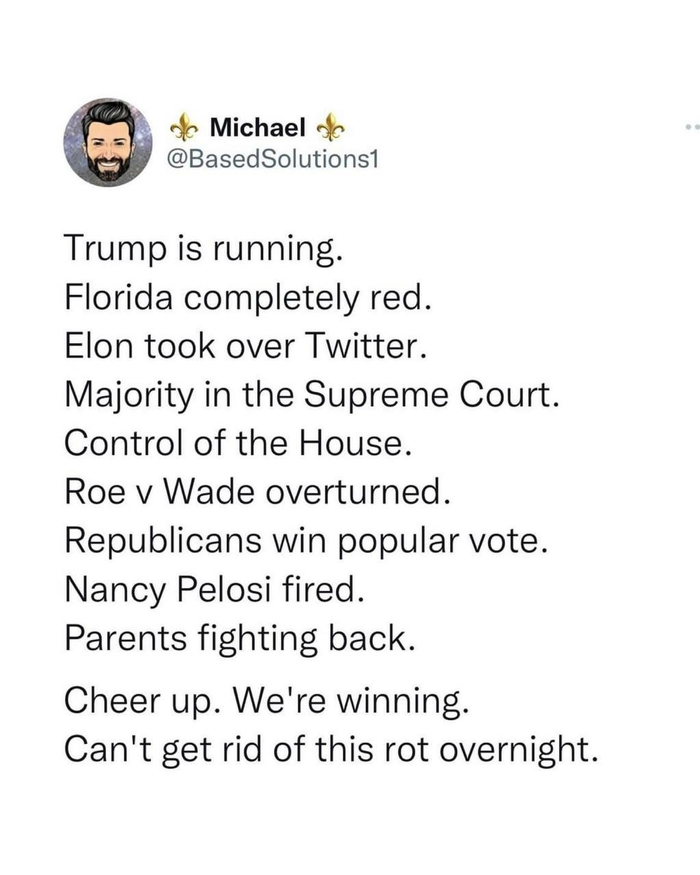The image size is (700, 875).
Task: Open the Michael display name link
Action: pos(257,128)
